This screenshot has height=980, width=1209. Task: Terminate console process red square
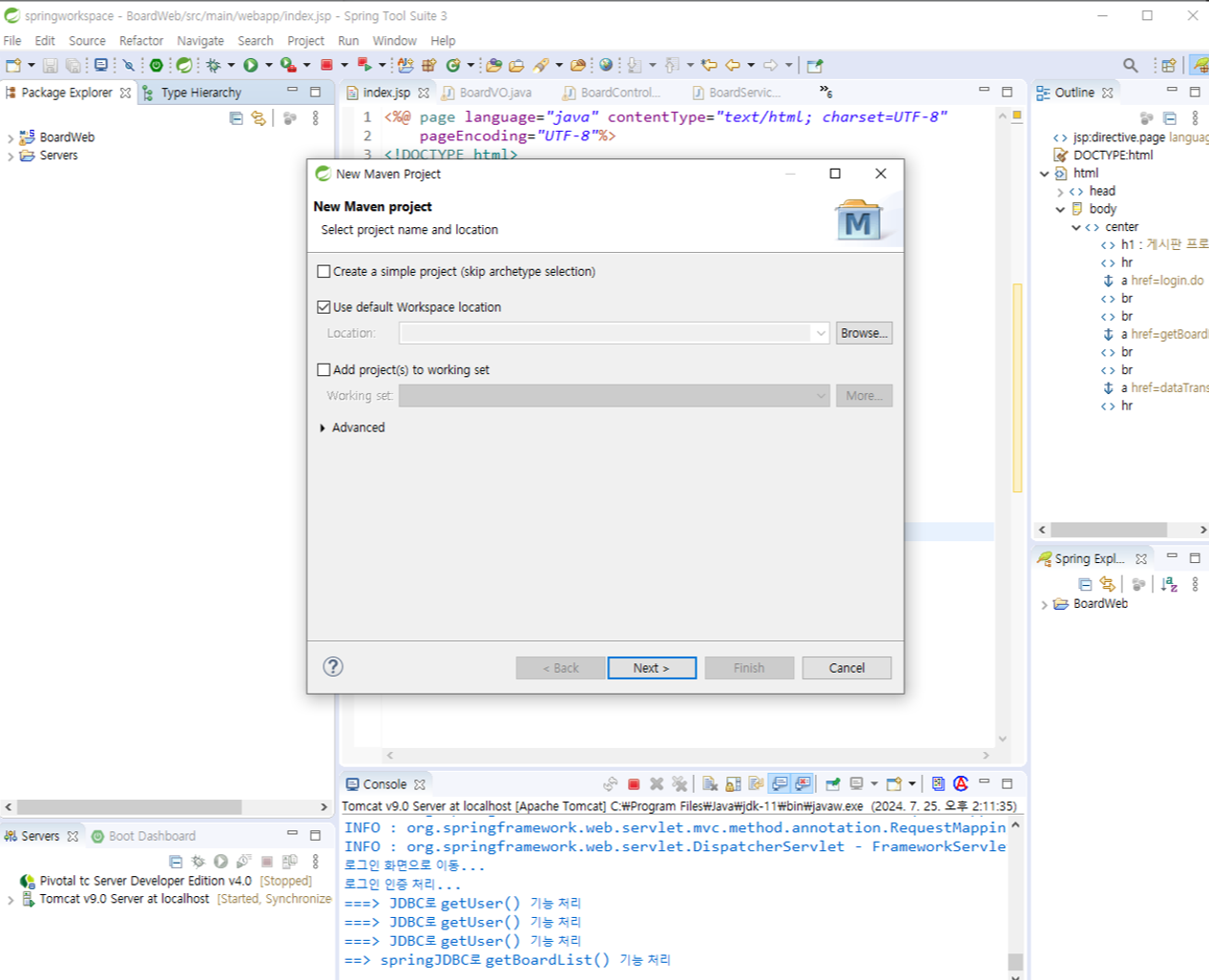(x=634, y=784)
